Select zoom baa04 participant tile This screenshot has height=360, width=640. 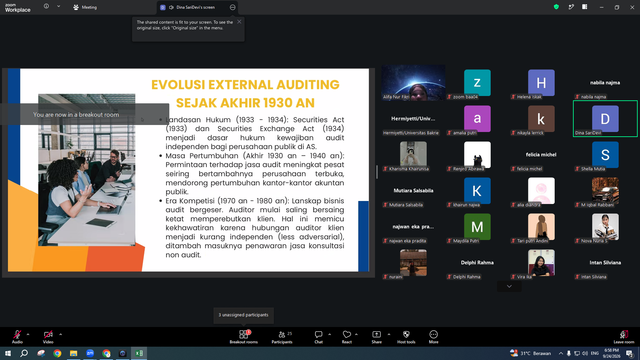[477, 82]
